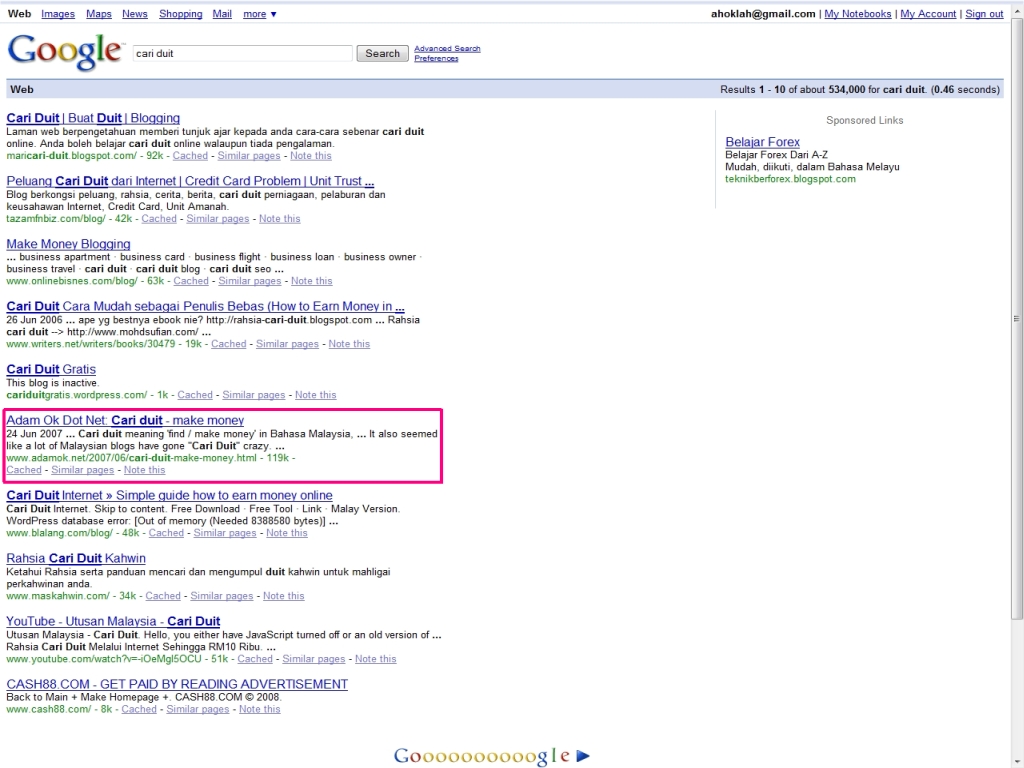Open 'Cari Duit Internet » Simple guide' result
This screenshot has height=768, width=1024.
coord(169,496)
